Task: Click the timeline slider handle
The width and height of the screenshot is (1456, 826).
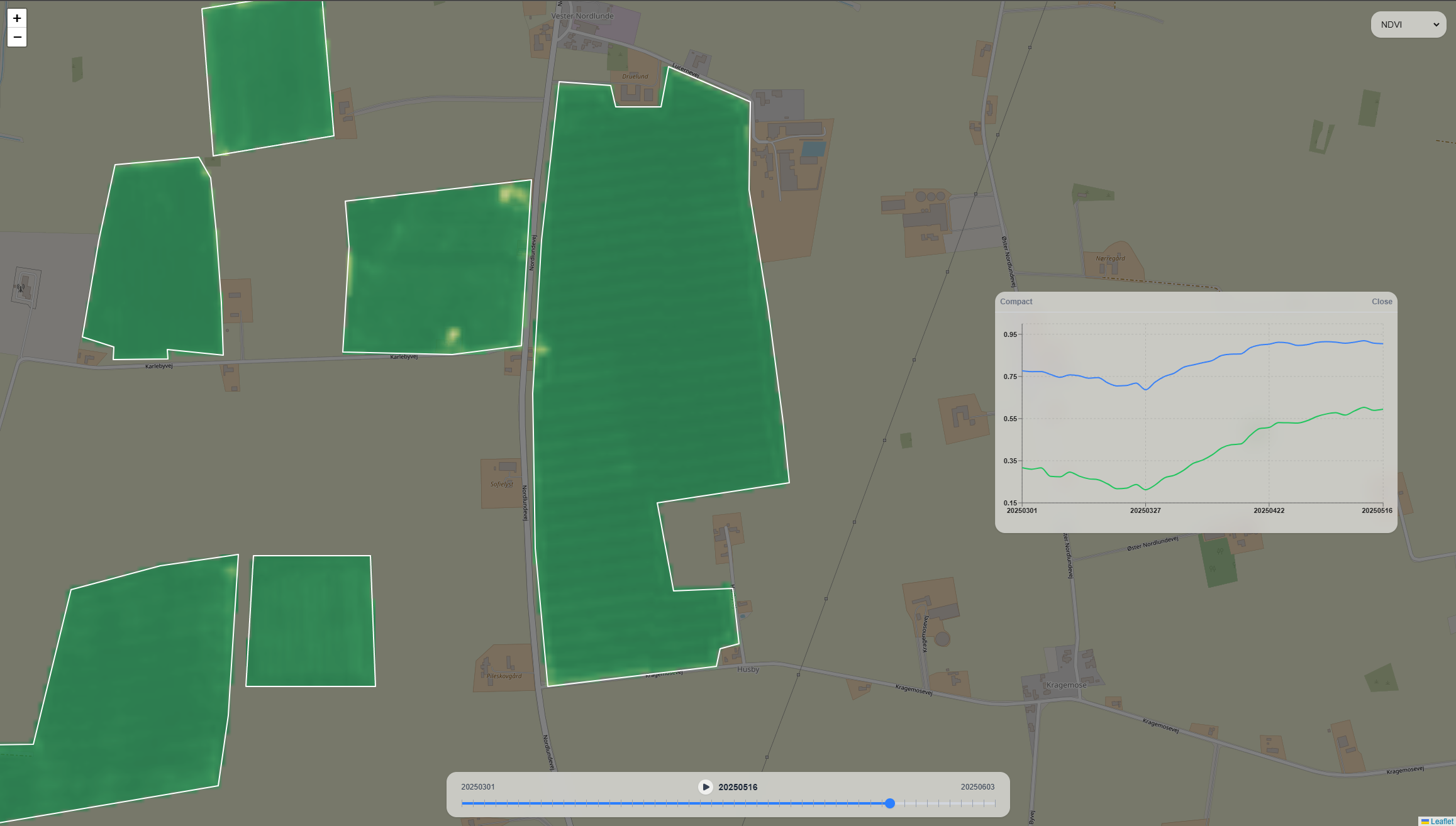Action: click(889, 803)
